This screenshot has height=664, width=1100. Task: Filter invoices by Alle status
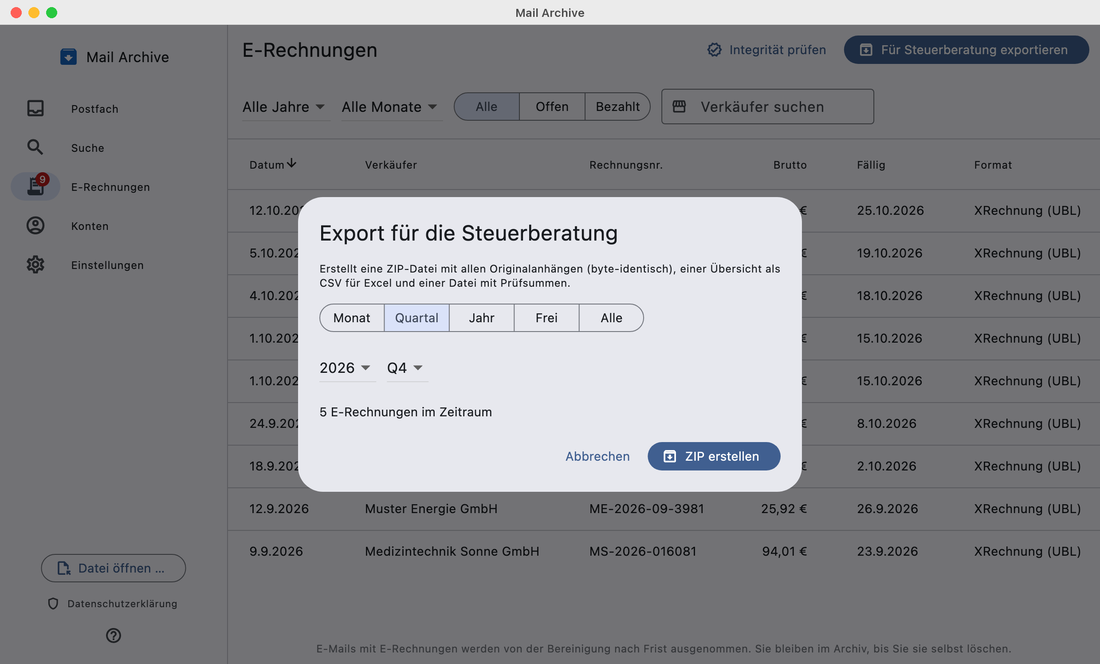coord(487,107)
